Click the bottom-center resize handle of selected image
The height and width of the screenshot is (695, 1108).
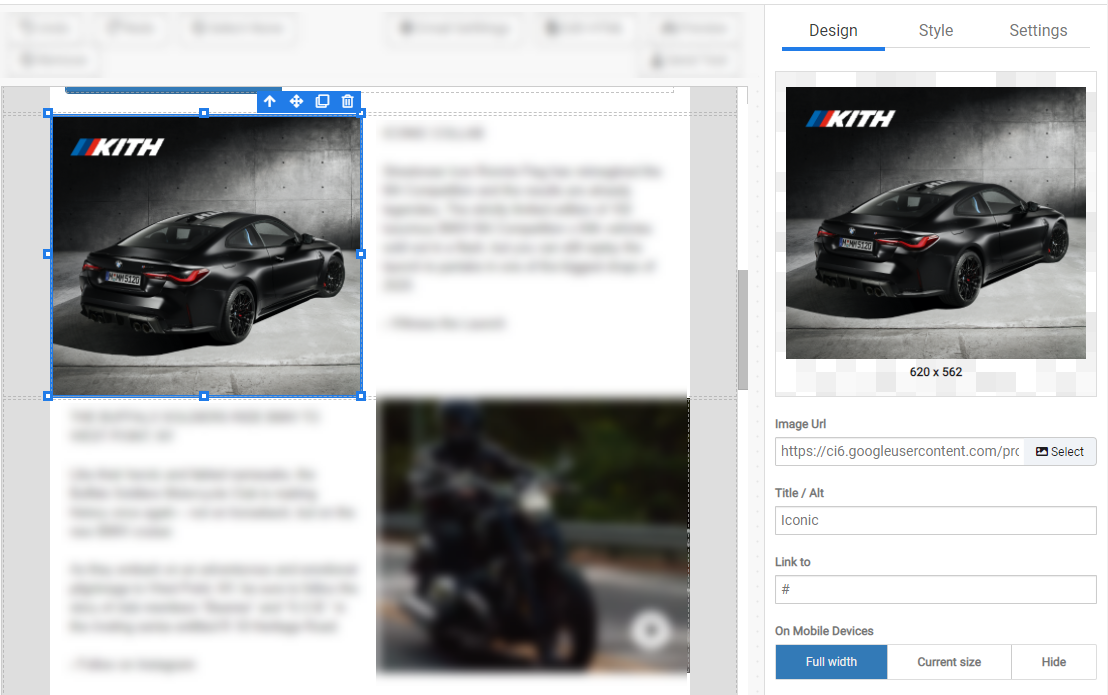click(x=204, y=396)
